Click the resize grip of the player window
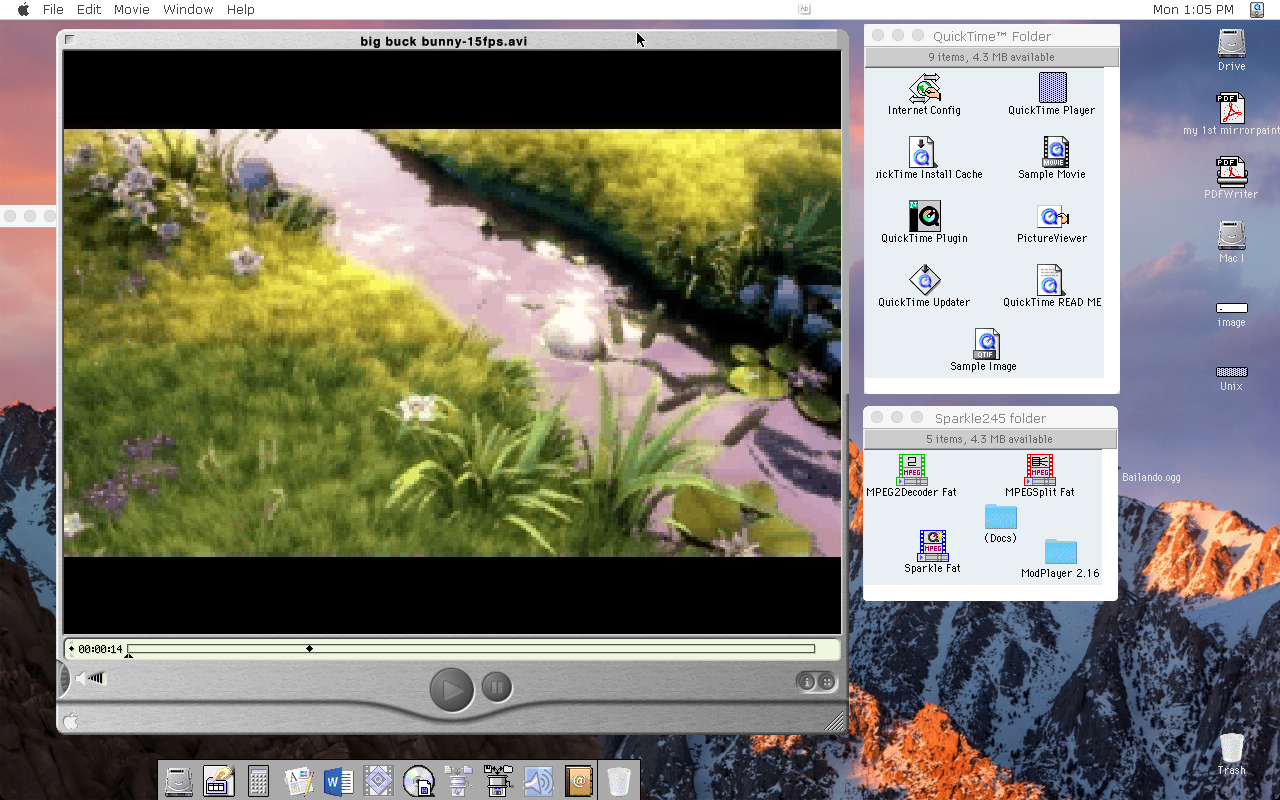Image resolution: width=1280 pixels, height=800 pixels. coord(834,720)
